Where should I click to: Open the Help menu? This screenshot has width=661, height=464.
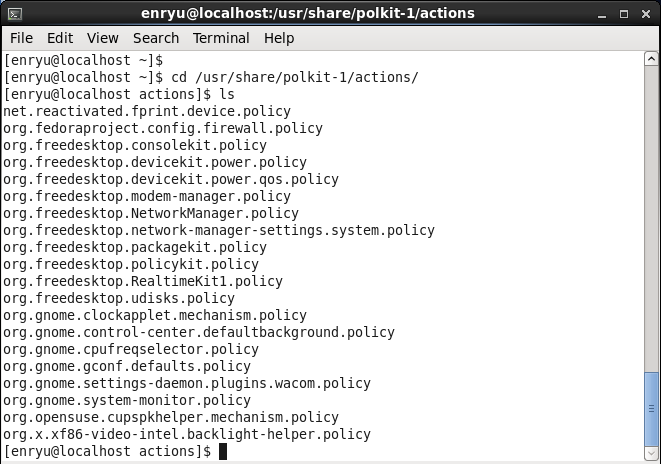tap(279, 38)
